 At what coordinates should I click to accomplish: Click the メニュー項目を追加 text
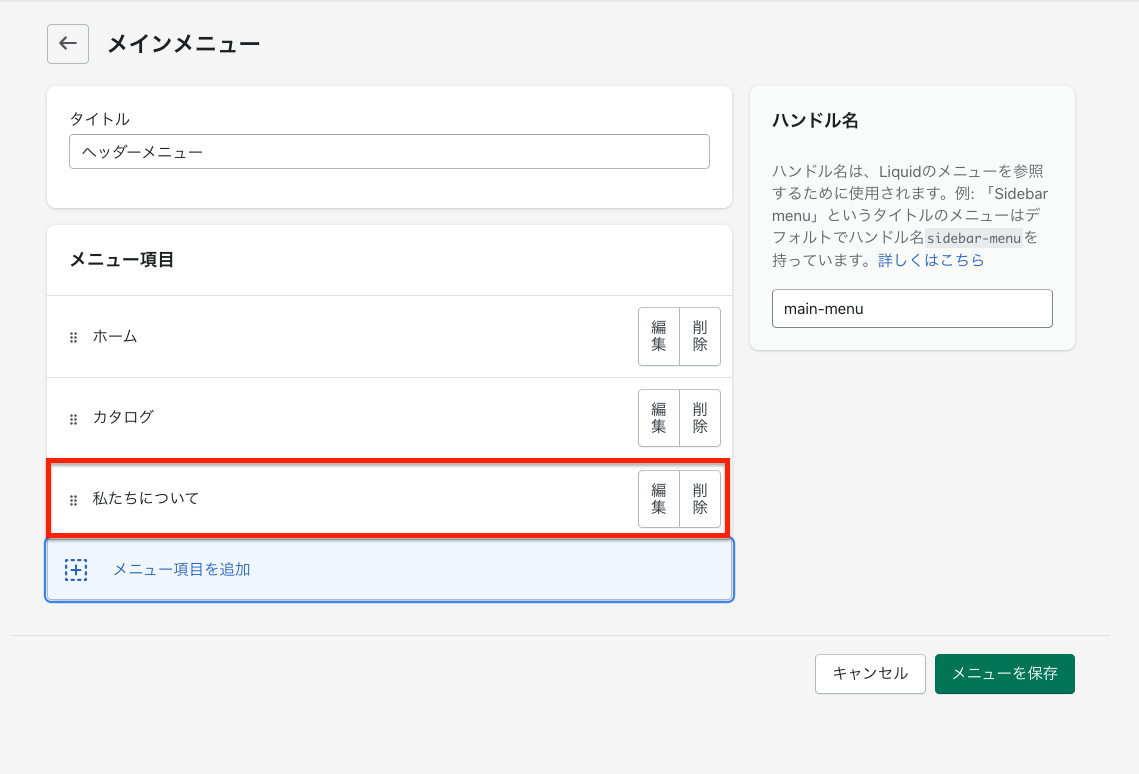(181, 570)
